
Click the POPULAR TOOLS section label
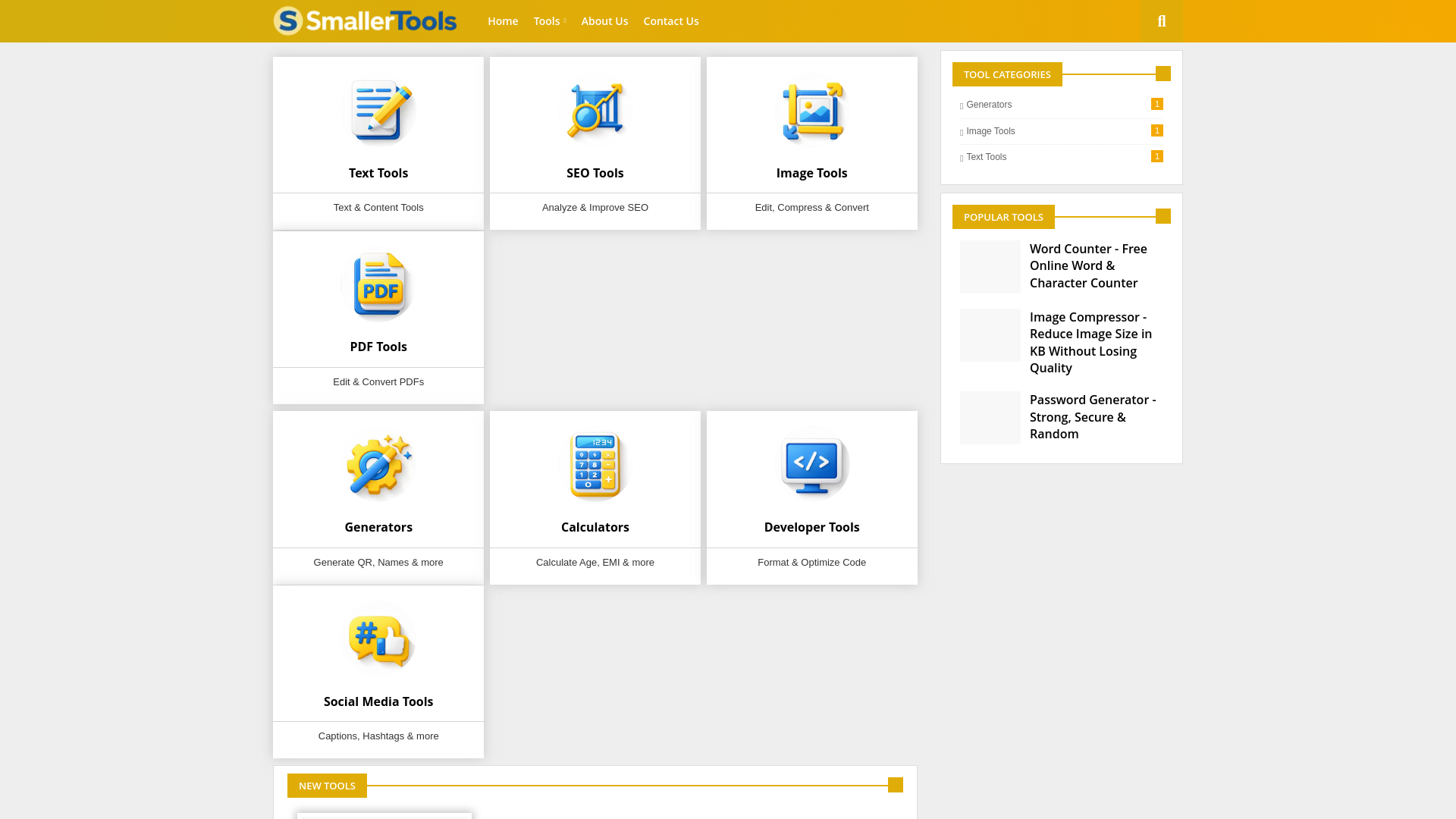(1003, 217)
